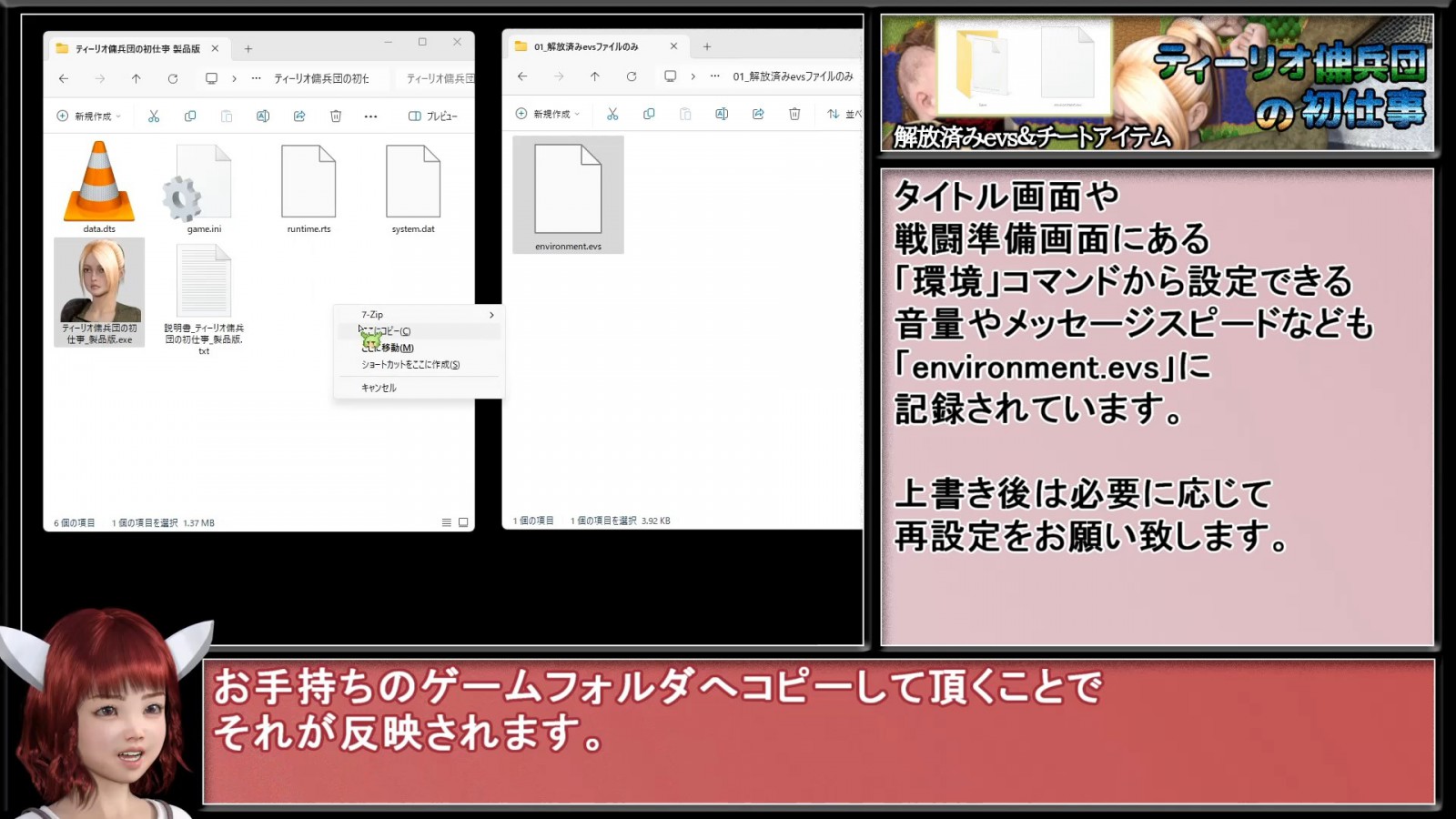The width and height of the screenshot is (1456, 819).
Task: Choose ここにコピー(C) from context menu
Action: pos(419,331)
